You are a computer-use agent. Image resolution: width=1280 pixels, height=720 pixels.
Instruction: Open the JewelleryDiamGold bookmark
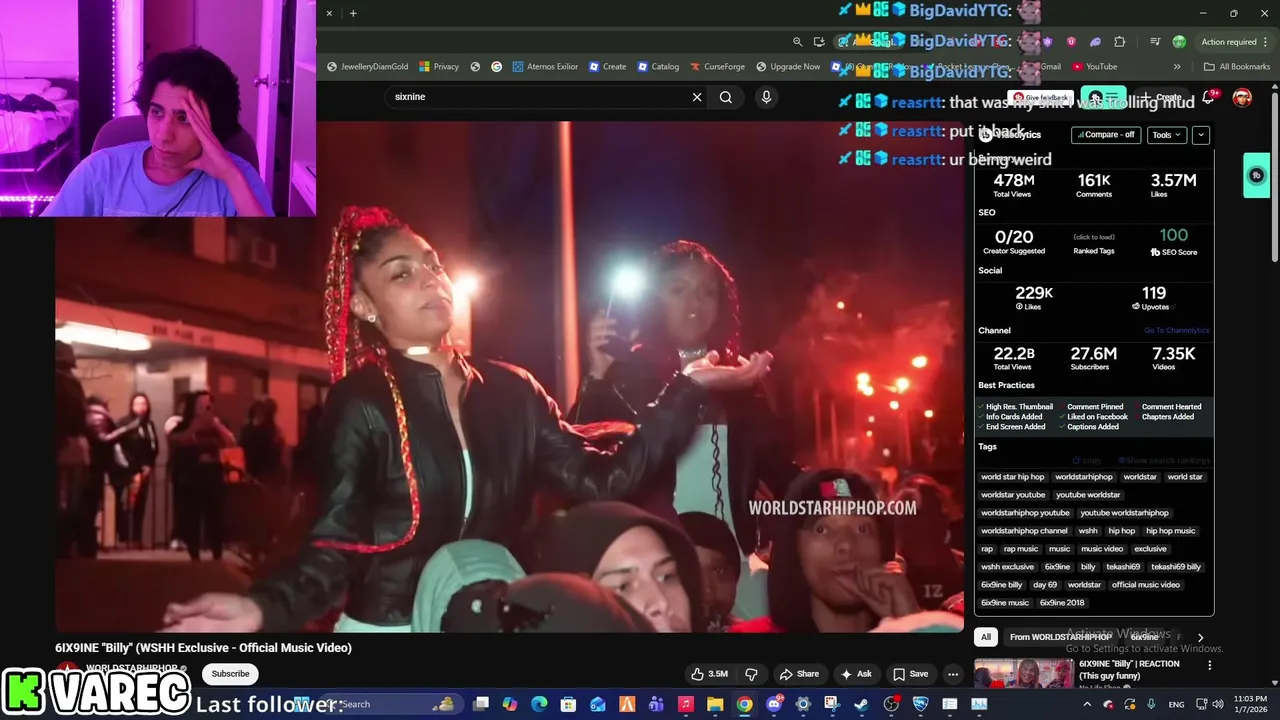click(367, 67)
